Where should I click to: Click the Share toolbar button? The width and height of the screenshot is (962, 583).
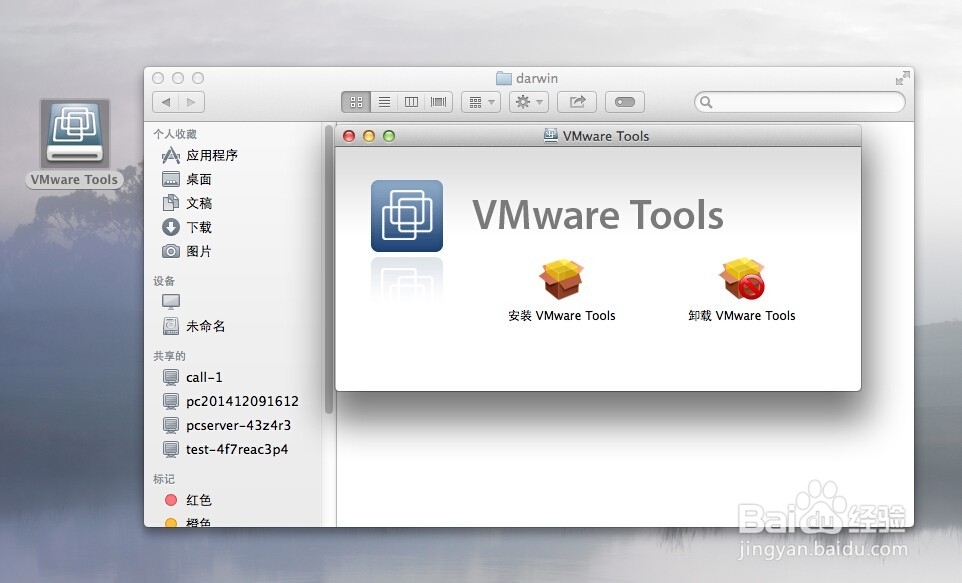[577, 102]
